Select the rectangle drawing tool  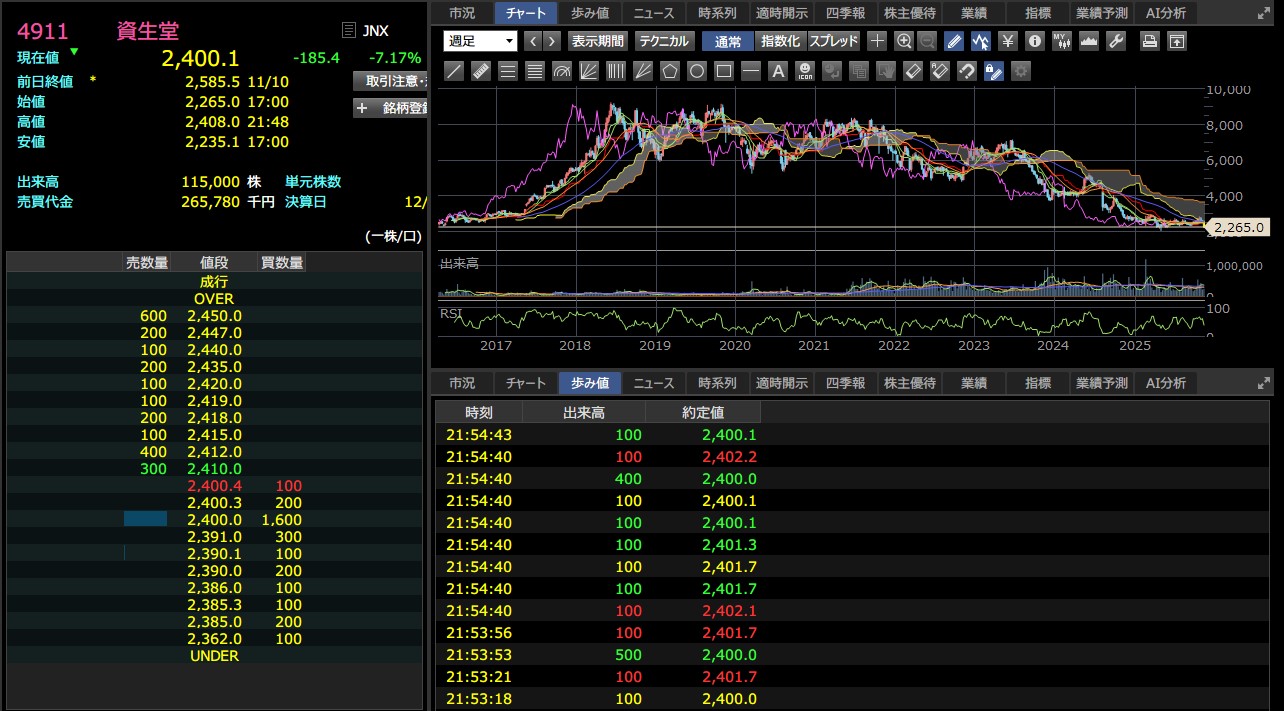click(724, 71)
